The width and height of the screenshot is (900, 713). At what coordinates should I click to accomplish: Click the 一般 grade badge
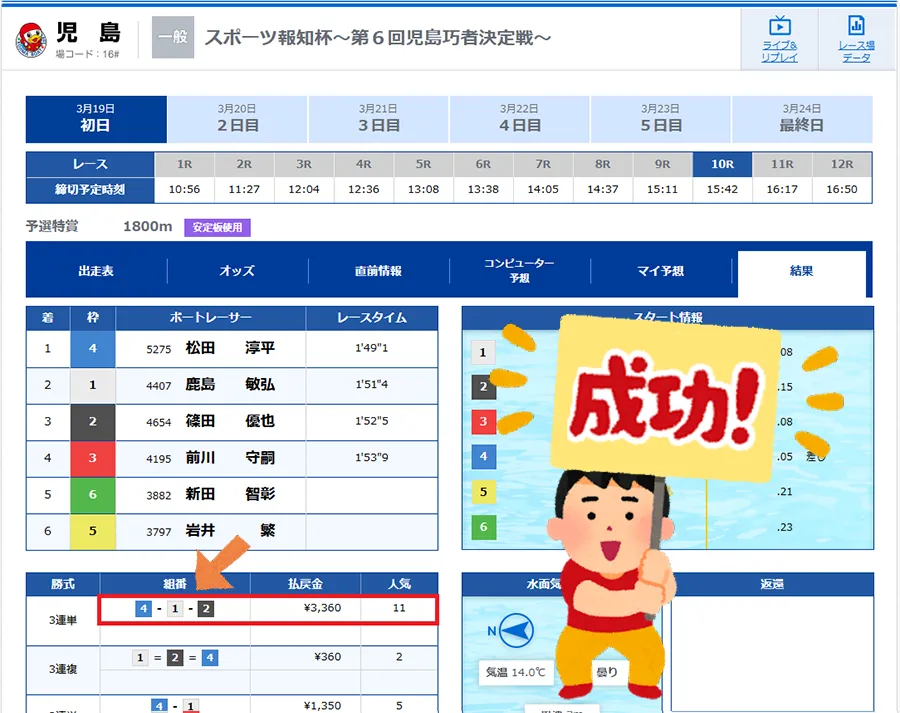point(173,38)
